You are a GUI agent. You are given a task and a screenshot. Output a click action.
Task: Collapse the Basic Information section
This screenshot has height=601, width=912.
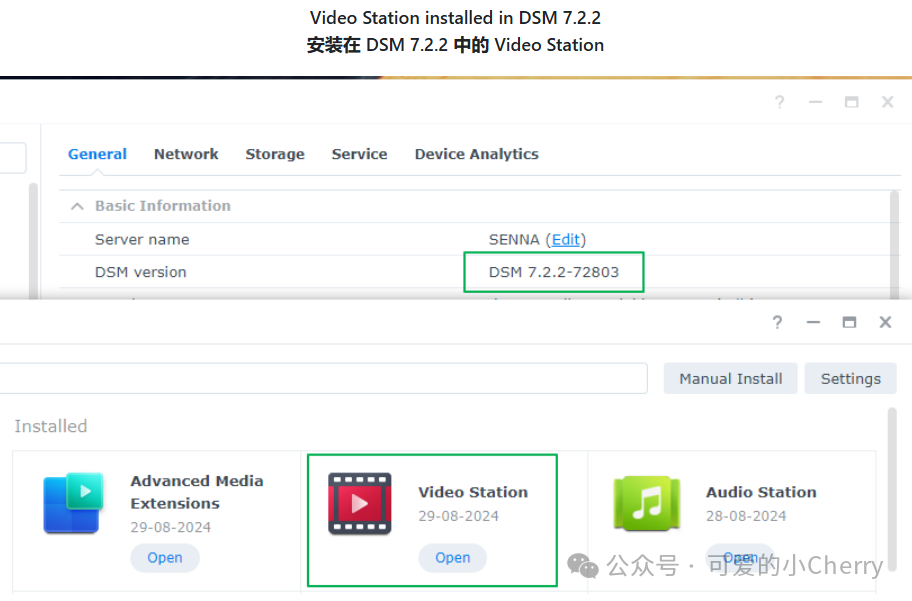click(77, 207)
